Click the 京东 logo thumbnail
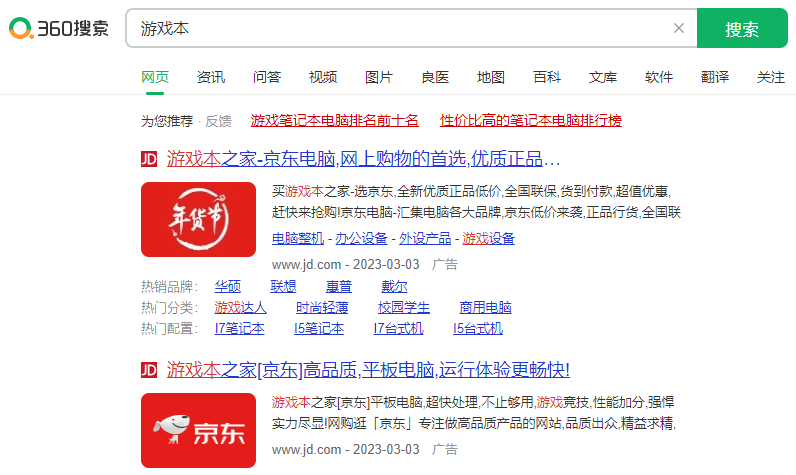Screen dimensions: 796x475 click(198, 430)
